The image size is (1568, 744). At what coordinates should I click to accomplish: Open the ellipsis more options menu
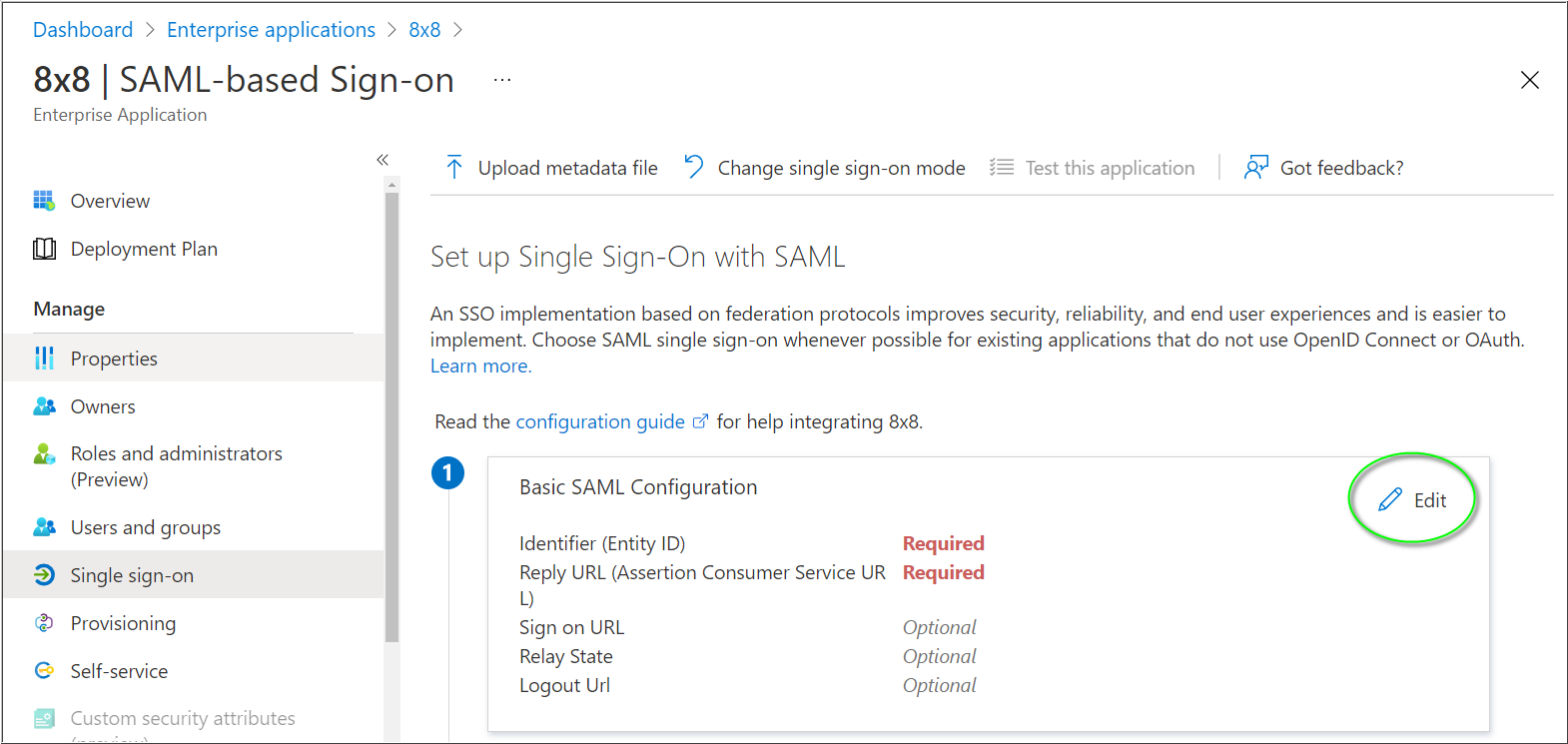[502, 80]
